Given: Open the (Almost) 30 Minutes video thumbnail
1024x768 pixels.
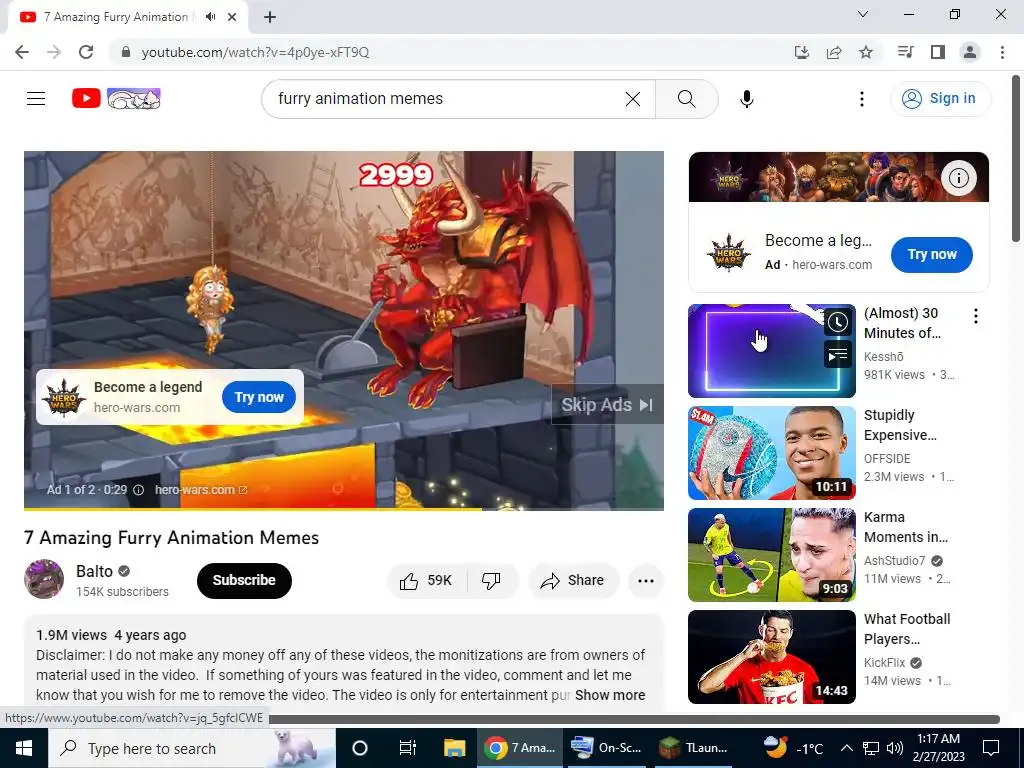Looking at the screenshot, I should [771, 351].
